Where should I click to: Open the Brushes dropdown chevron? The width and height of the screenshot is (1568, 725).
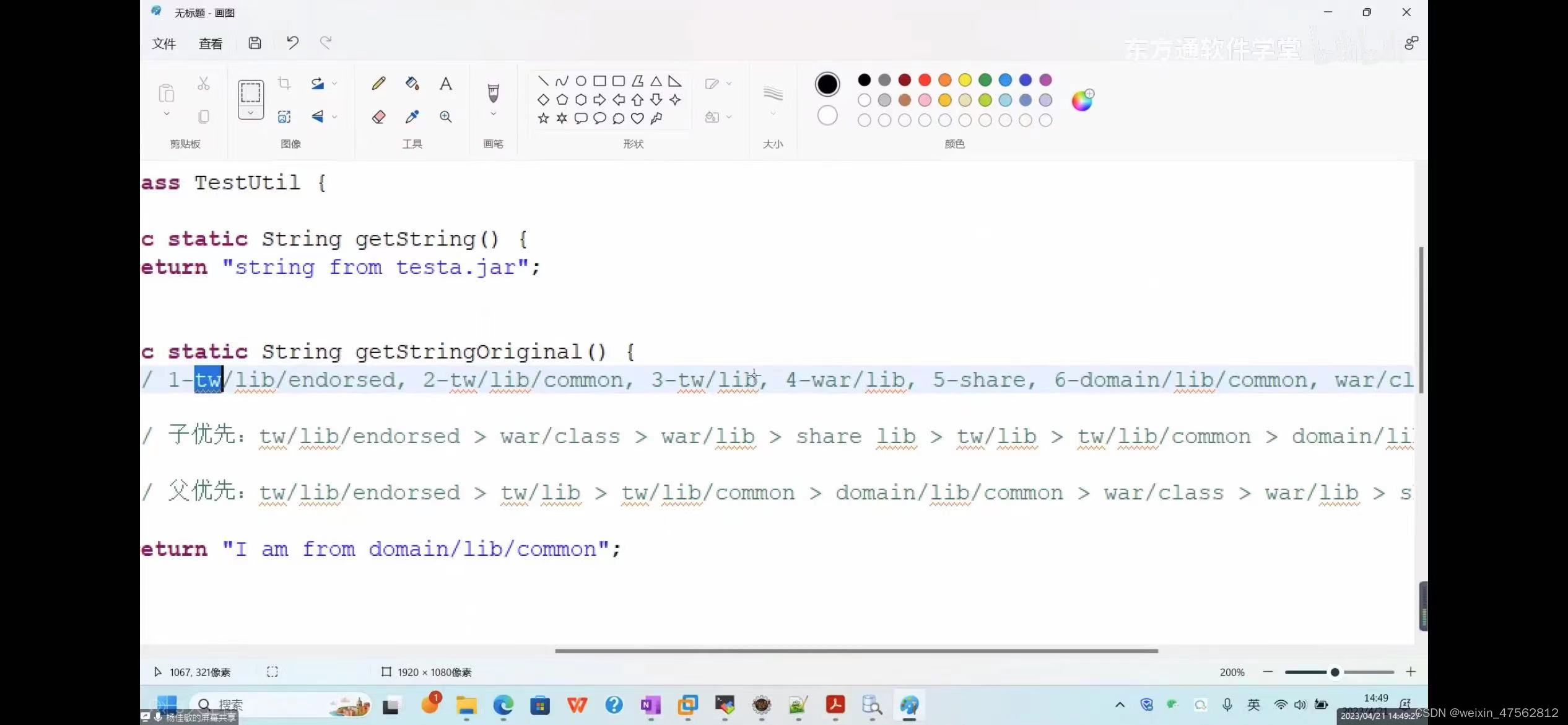(x=493, y=114)
